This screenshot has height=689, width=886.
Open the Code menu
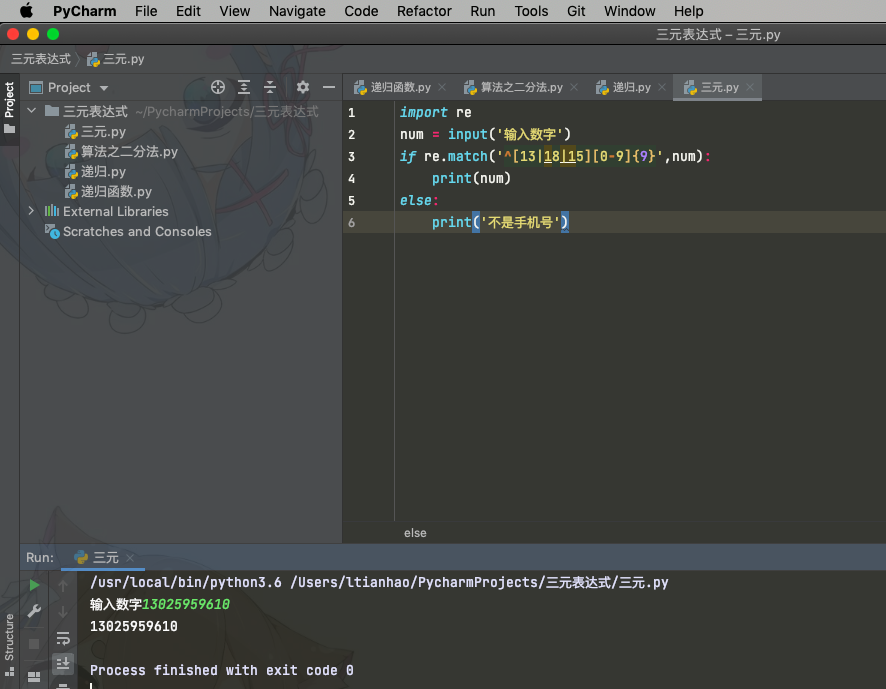click(361, 11)
